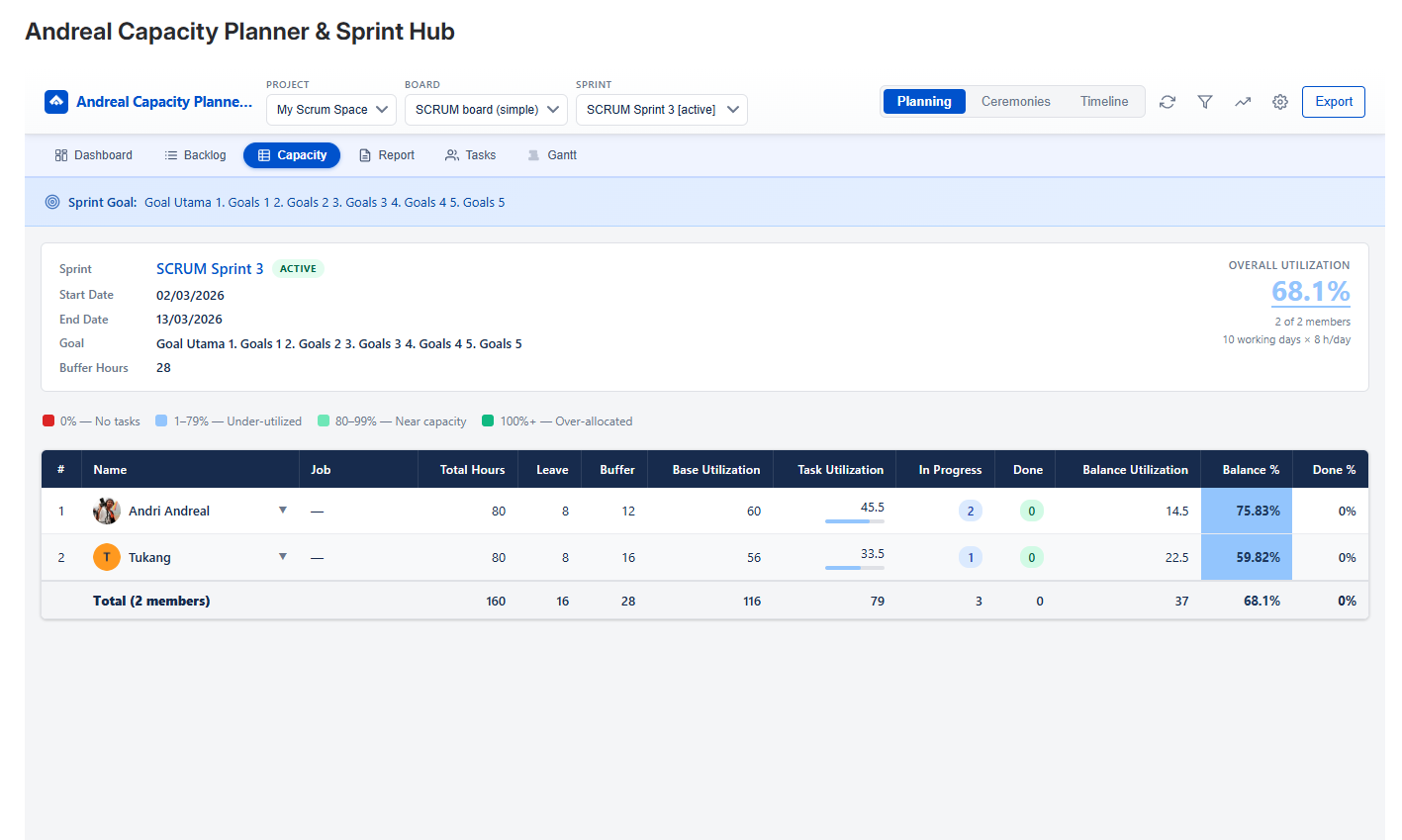Switch to the Ceremonies view
This screenshot has height=840, width=1402.
tap(1016, 101)
